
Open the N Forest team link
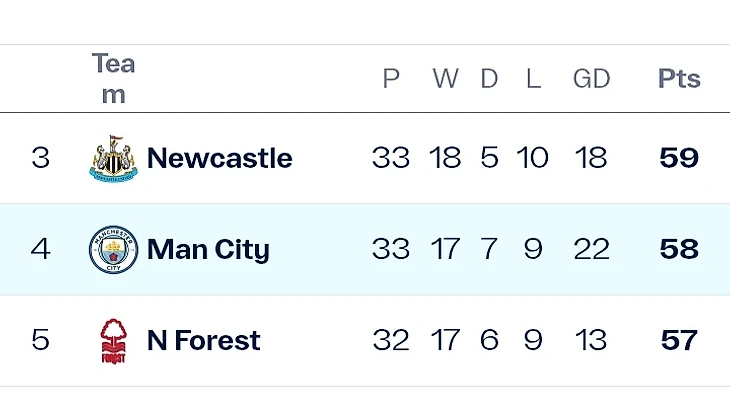point(203,341)
